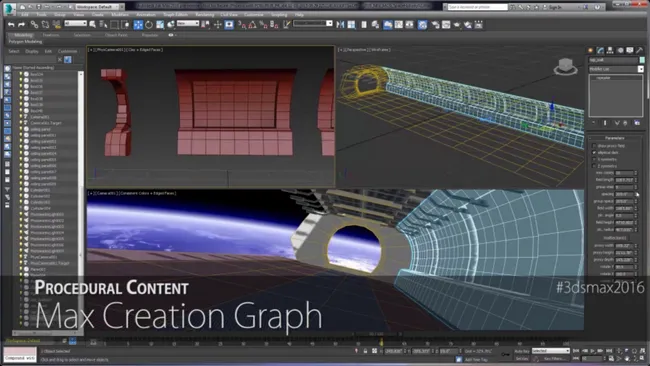Screen dimensions: 650x366
Task: Click the Mirror tool on main toolbar
Action: (340, 25)
